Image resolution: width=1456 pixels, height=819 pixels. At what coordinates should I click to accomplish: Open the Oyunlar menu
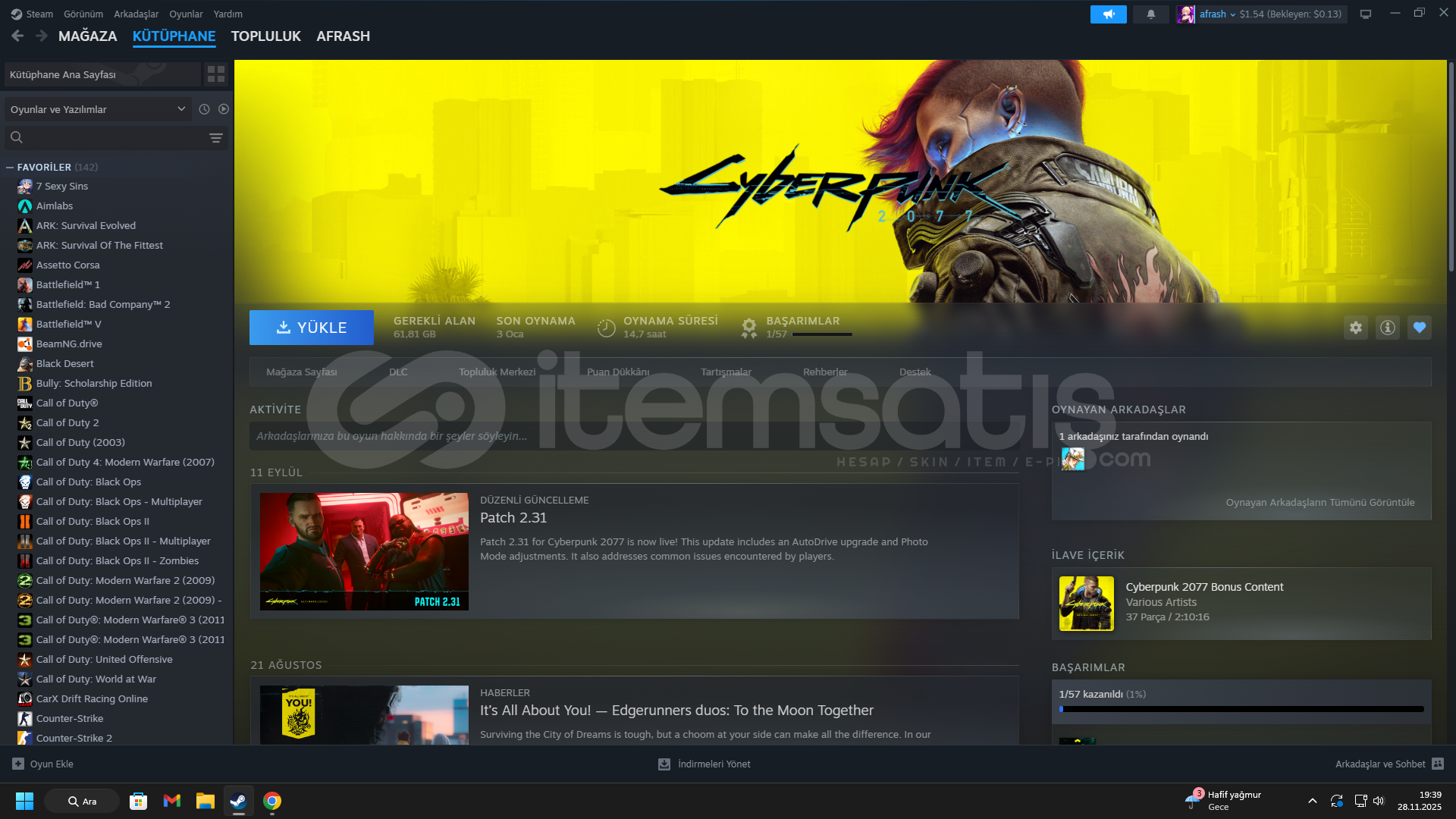point(186,14)
